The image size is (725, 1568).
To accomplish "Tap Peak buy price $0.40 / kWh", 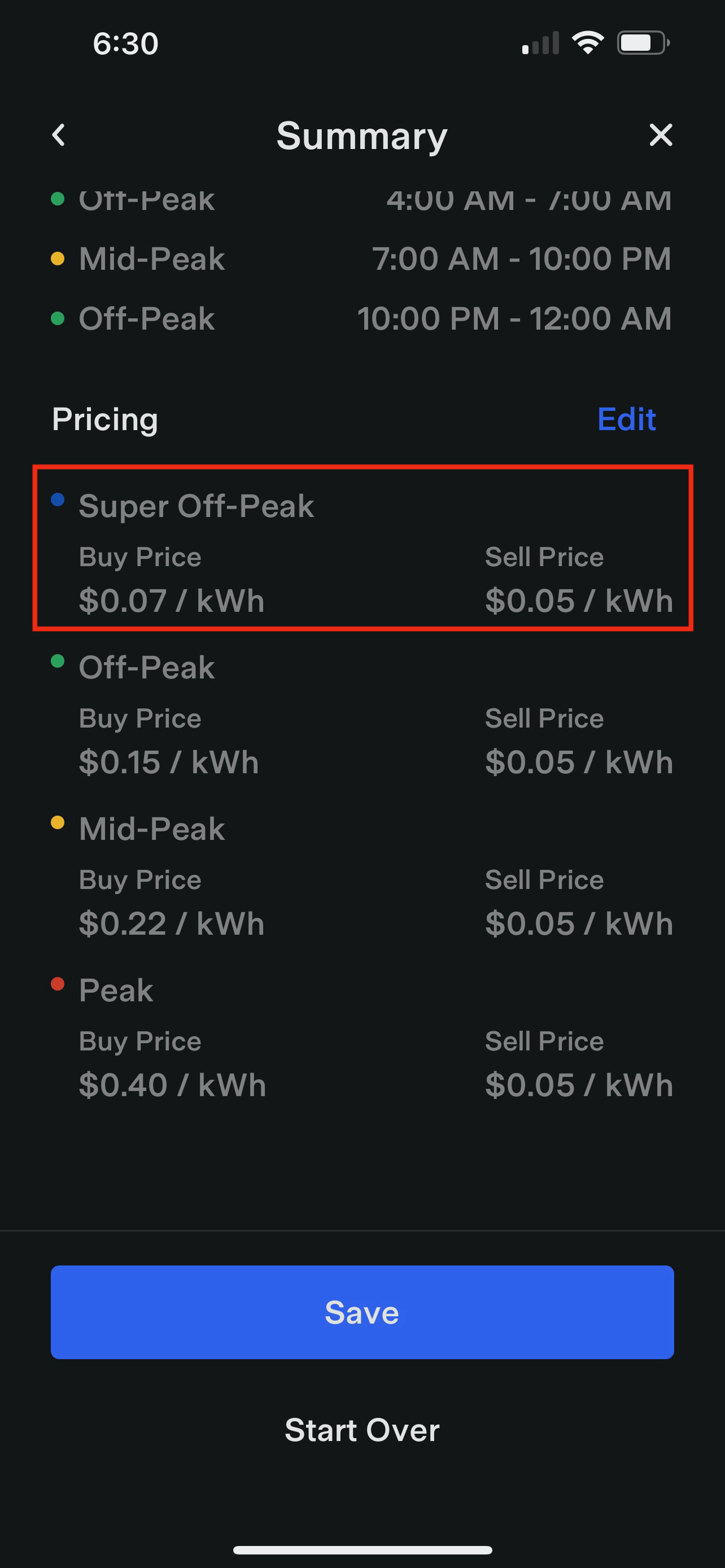I will (172, 1085).
